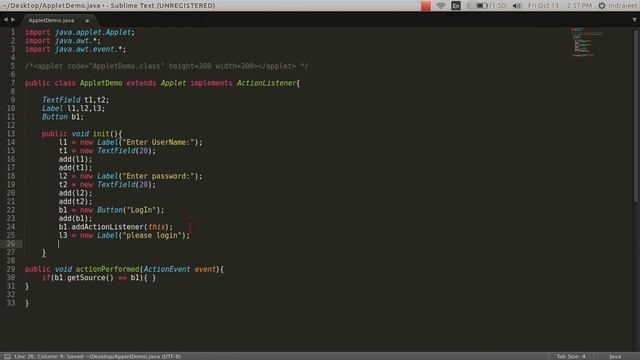640x360 pixels.
Task: Click the forward tab navigation arrow
Action: (13, 20)
